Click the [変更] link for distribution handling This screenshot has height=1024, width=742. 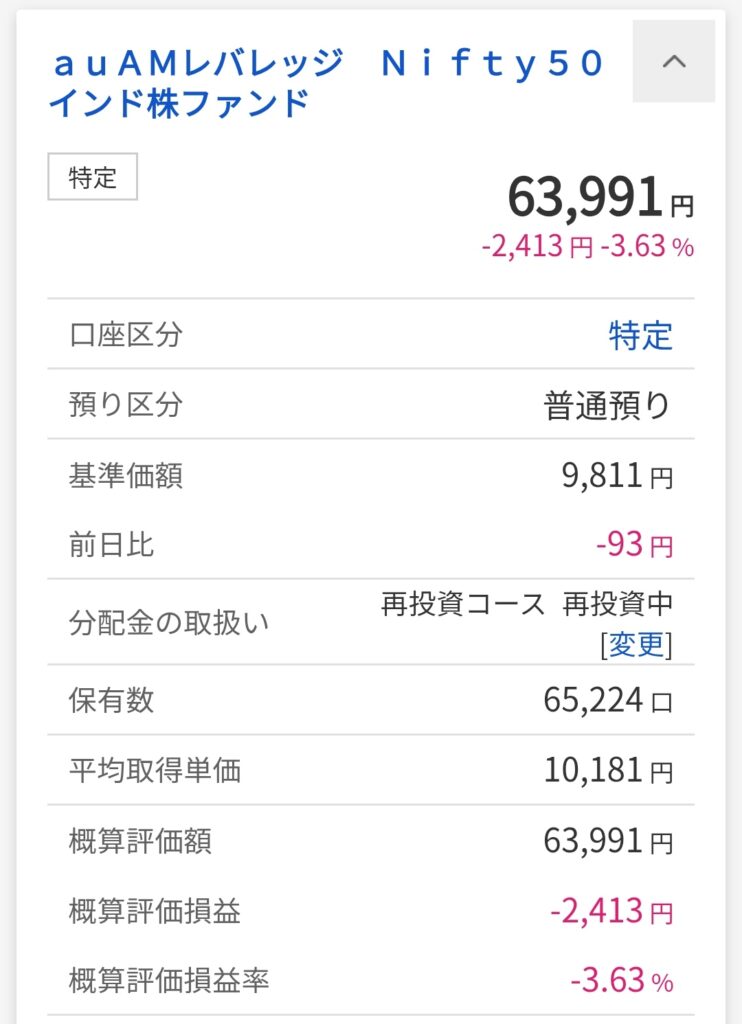(x=636, y=645)
